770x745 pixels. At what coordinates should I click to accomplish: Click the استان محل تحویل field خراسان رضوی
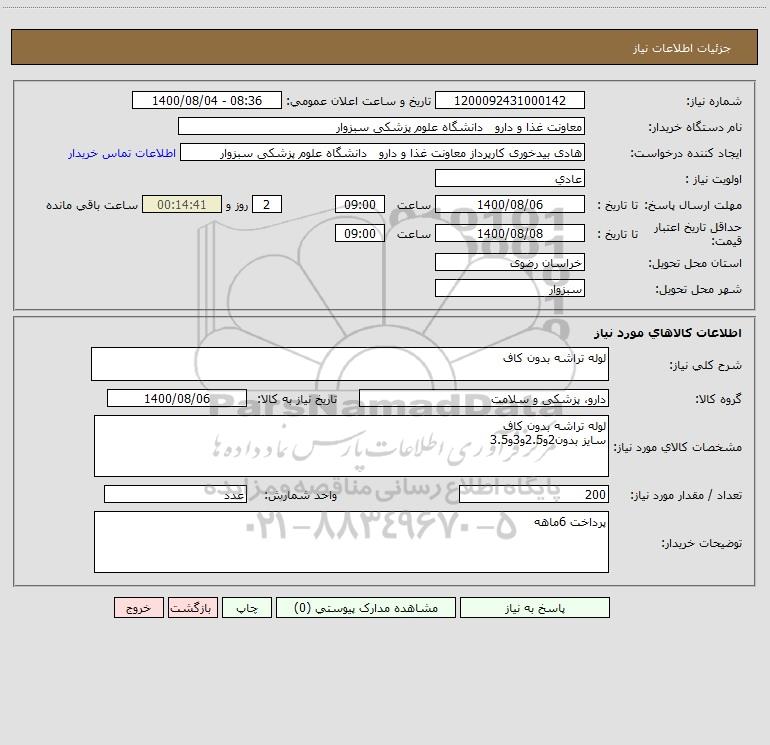pyautogui.click(x=510, y=262)
